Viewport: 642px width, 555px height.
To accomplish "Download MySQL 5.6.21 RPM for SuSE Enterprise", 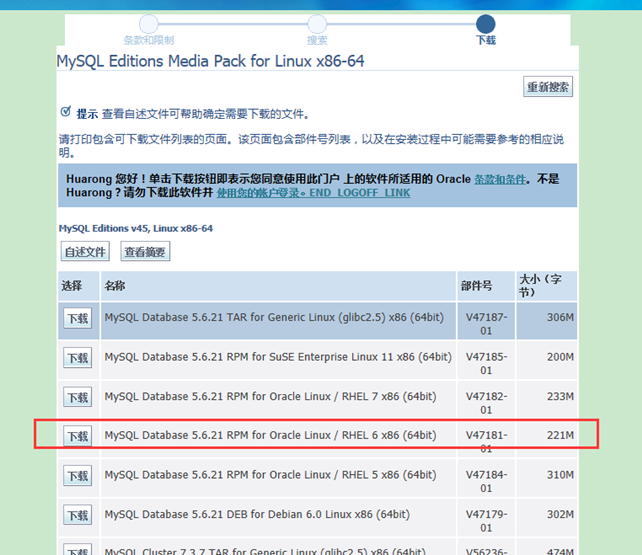I will pos(77,358).
